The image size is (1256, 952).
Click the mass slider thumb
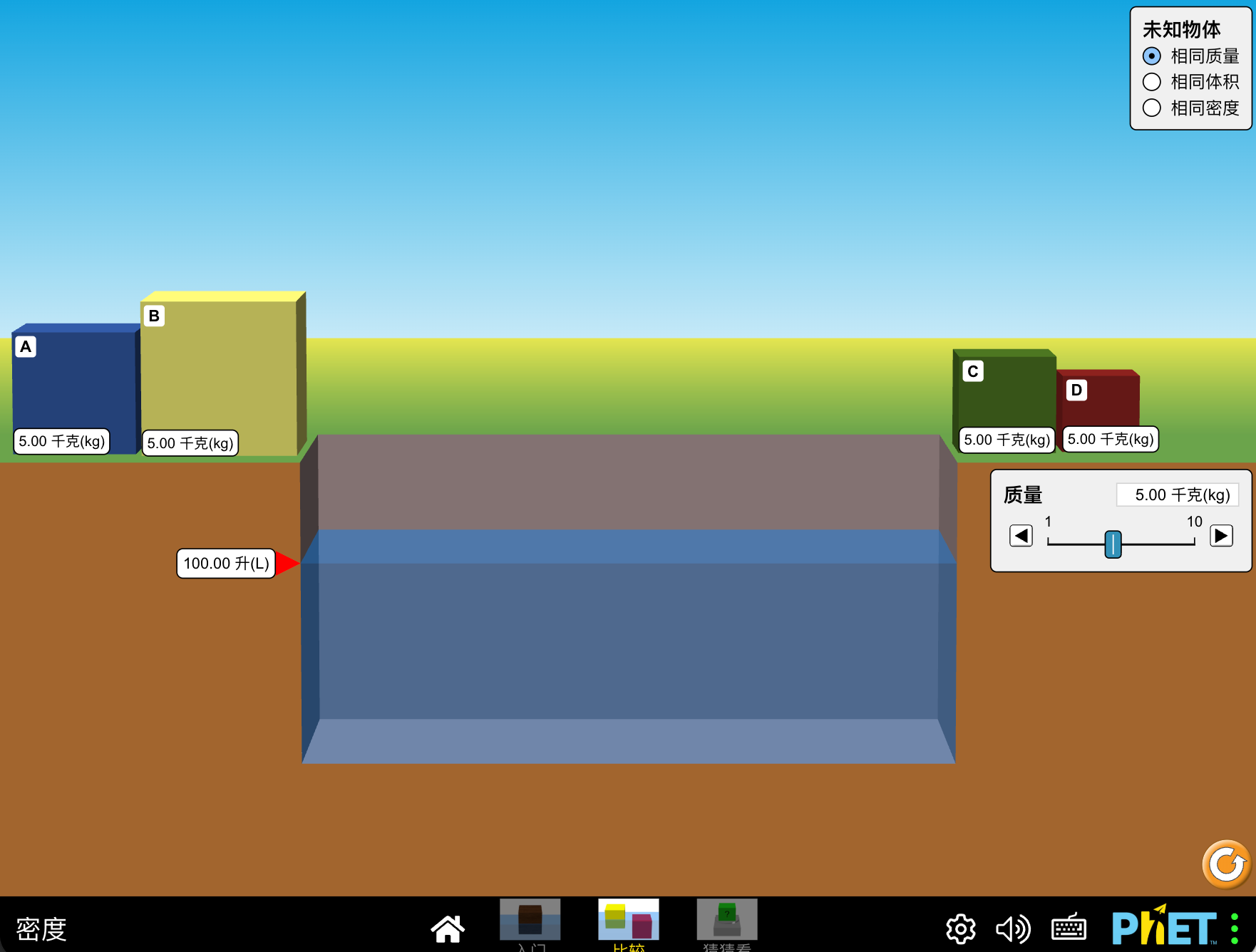(1113, 544)
